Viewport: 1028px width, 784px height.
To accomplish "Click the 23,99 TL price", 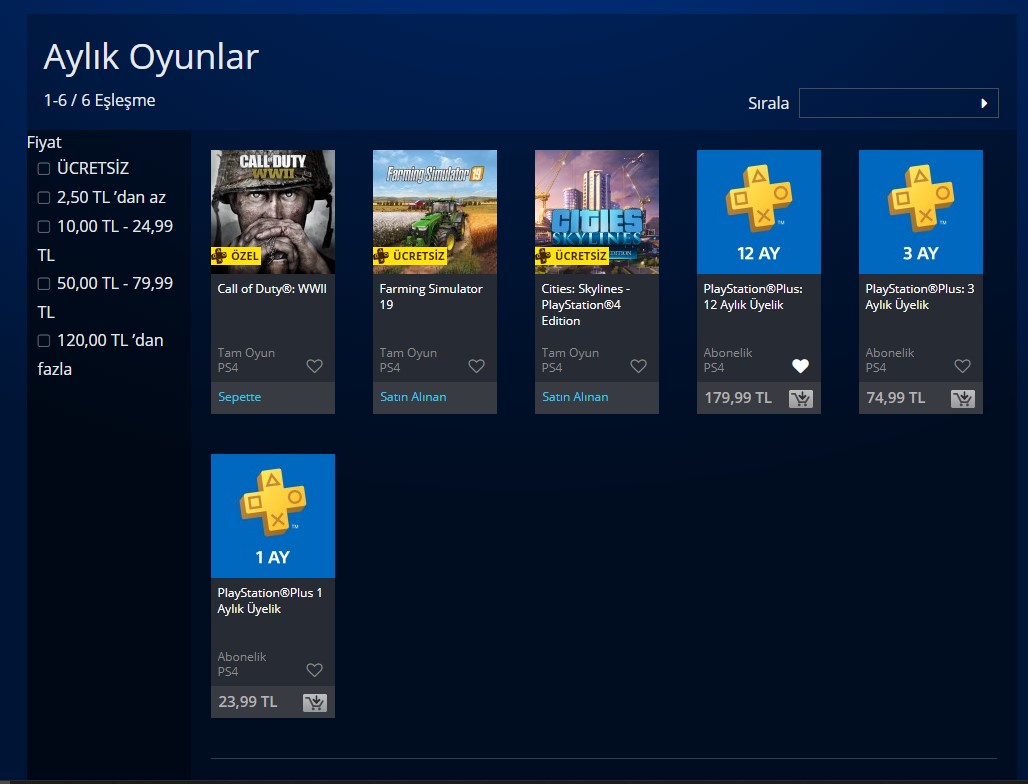I will [248, 702].
